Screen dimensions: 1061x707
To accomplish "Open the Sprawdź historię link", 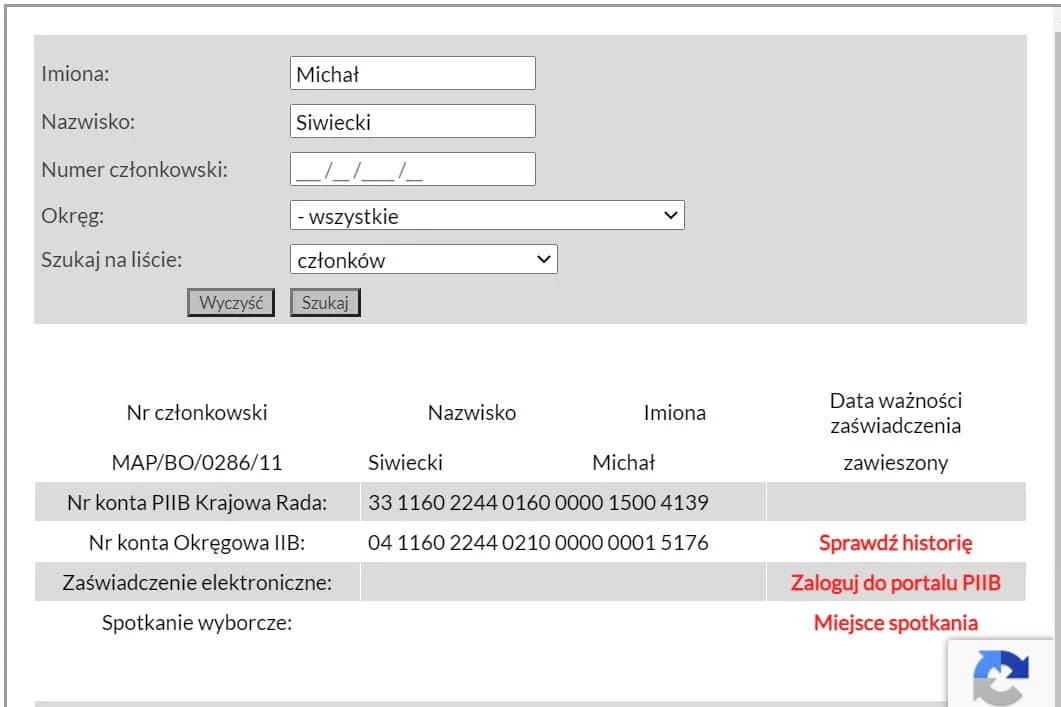I will tap(895, 543).
